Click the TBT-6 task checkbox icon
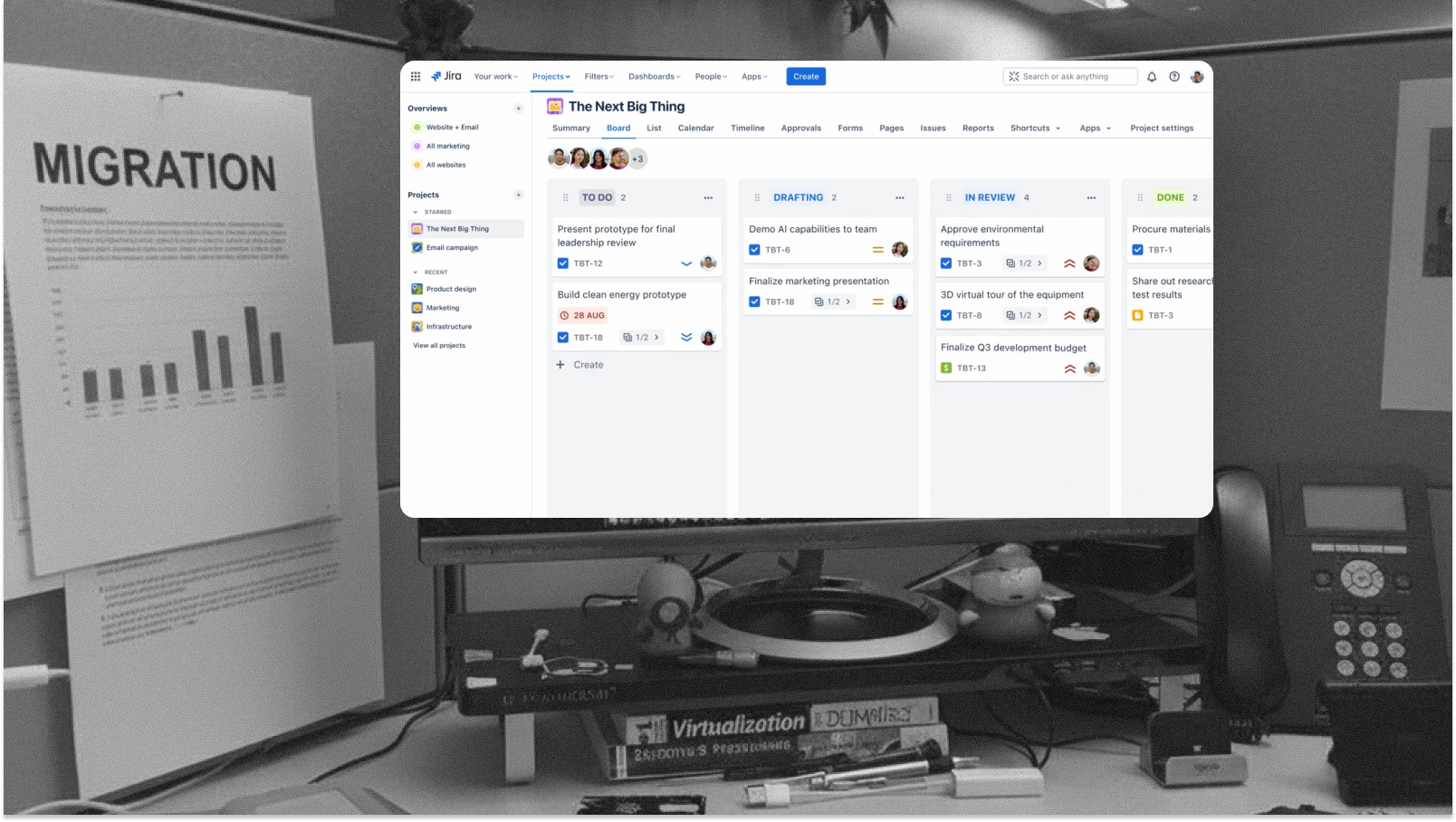 pyautogui.click(x=754, y=250)
